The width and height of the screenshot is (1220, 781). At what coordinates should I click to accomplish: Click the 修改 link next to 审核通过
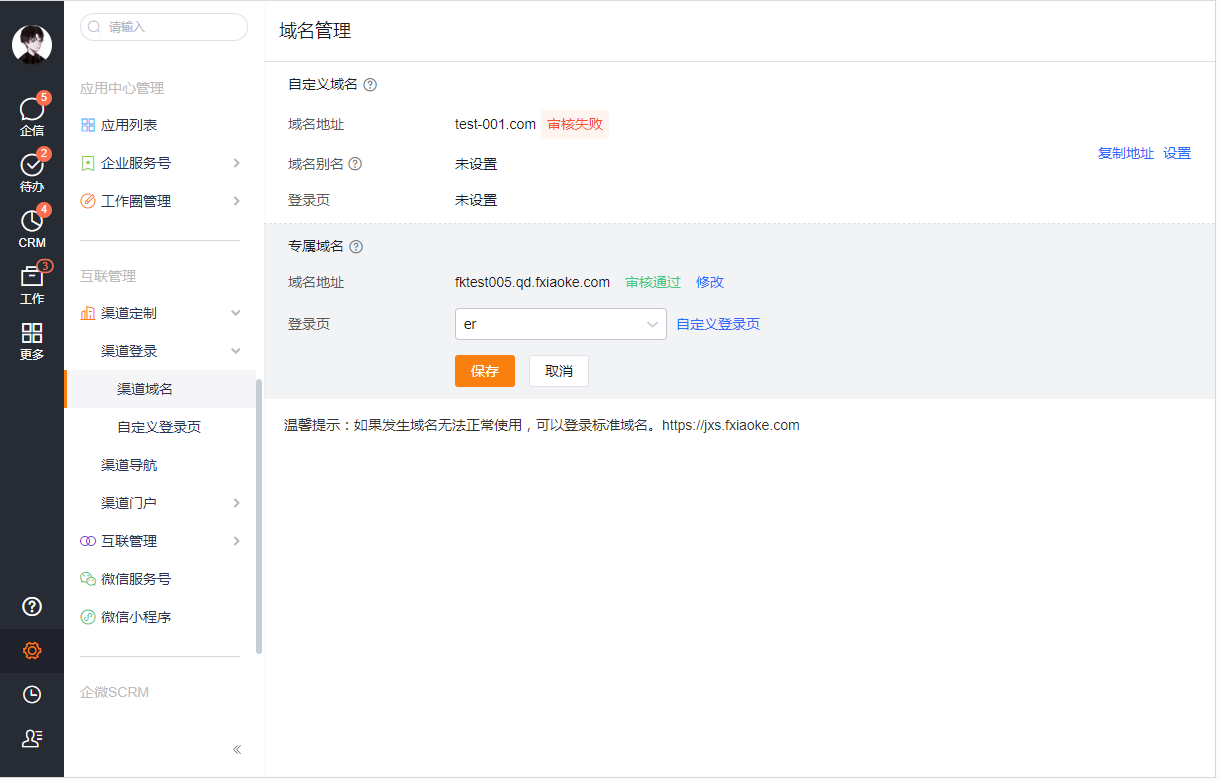coord(710,282)
